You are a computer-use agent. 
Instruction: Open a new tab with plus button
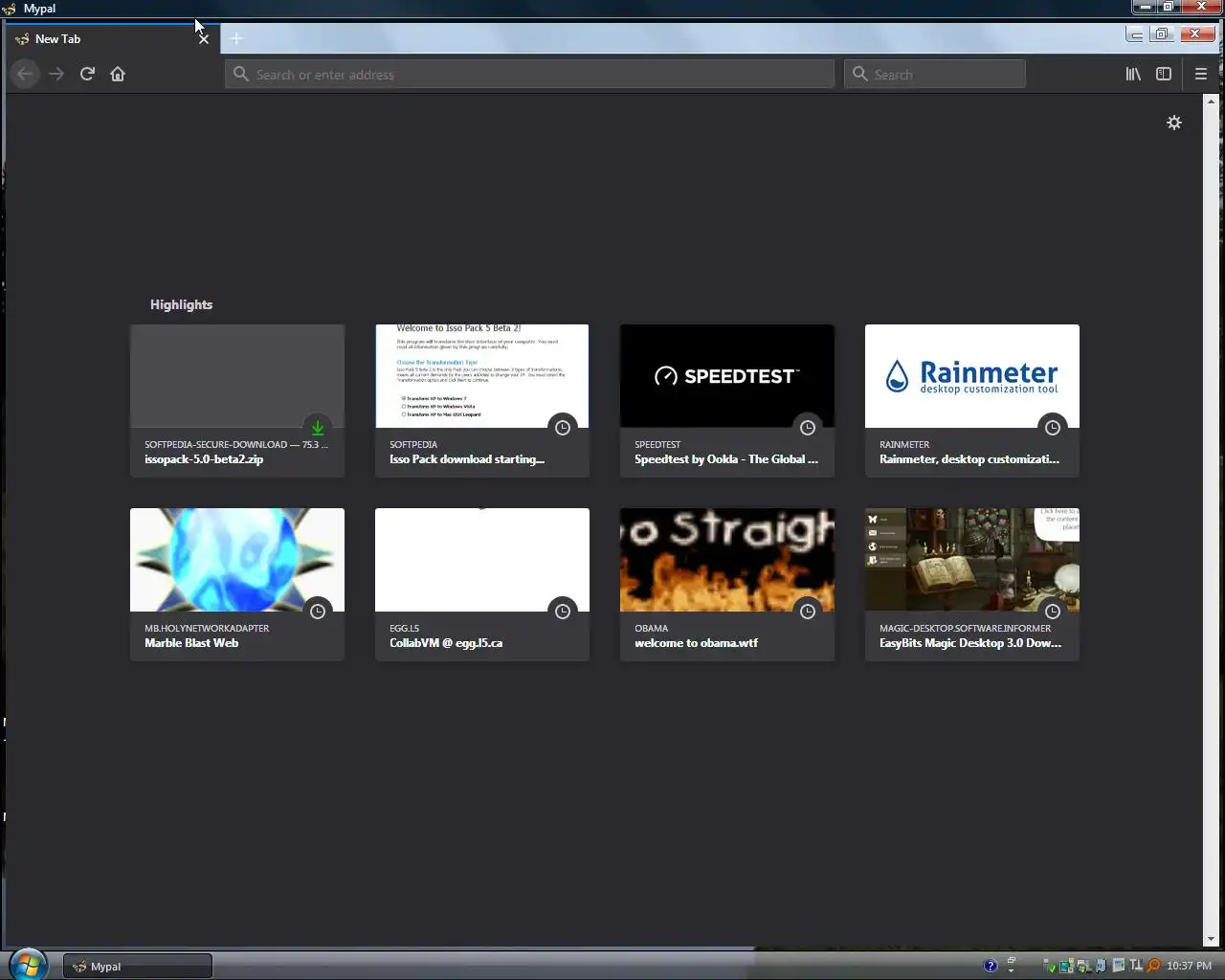click(236, 38)
